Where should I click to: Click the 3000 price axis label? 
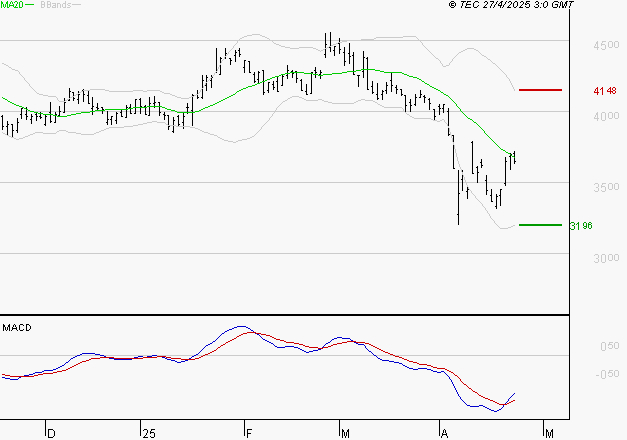[x=606, y=258]
